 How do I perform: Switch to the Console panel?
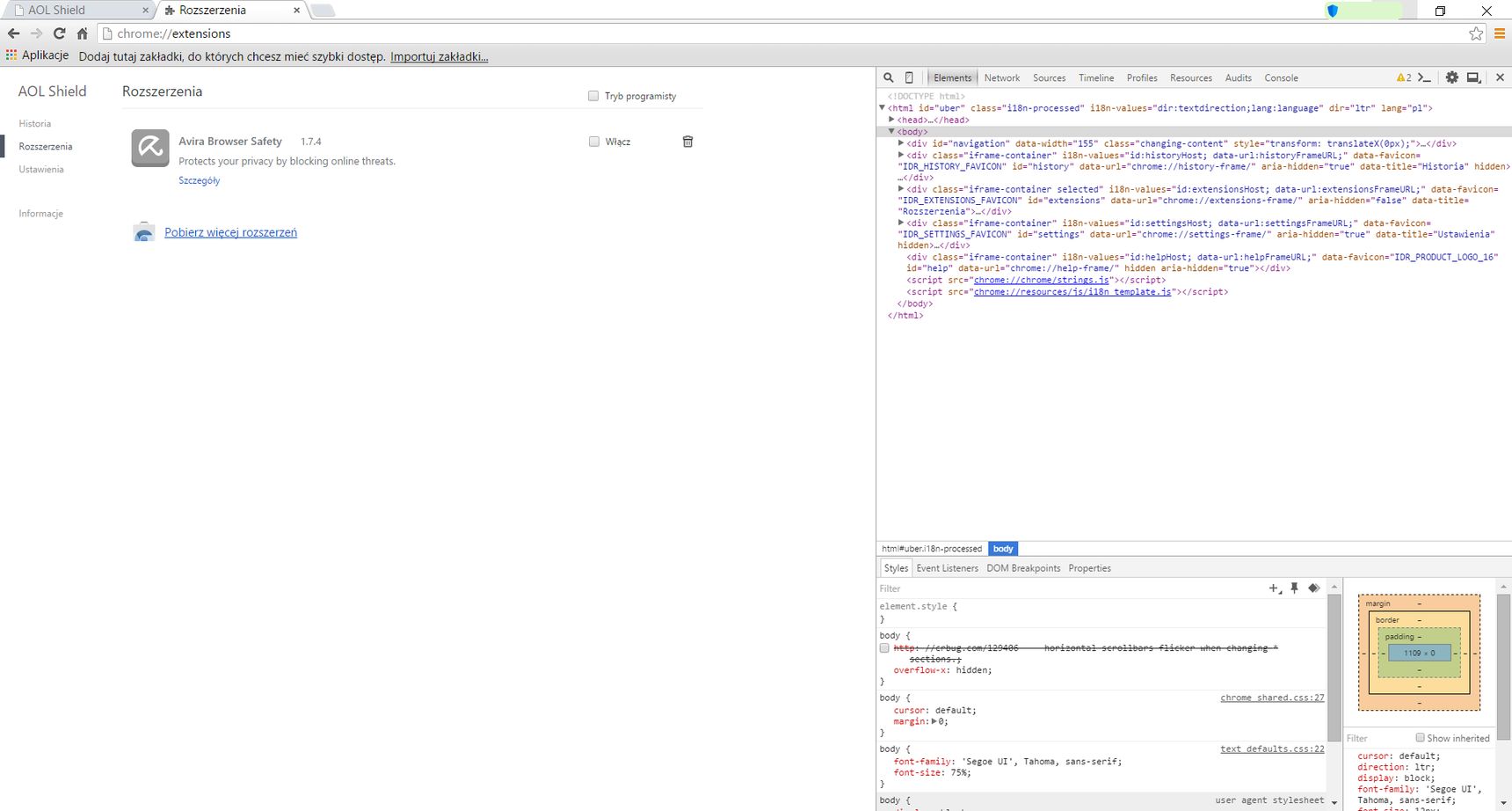1281,77
